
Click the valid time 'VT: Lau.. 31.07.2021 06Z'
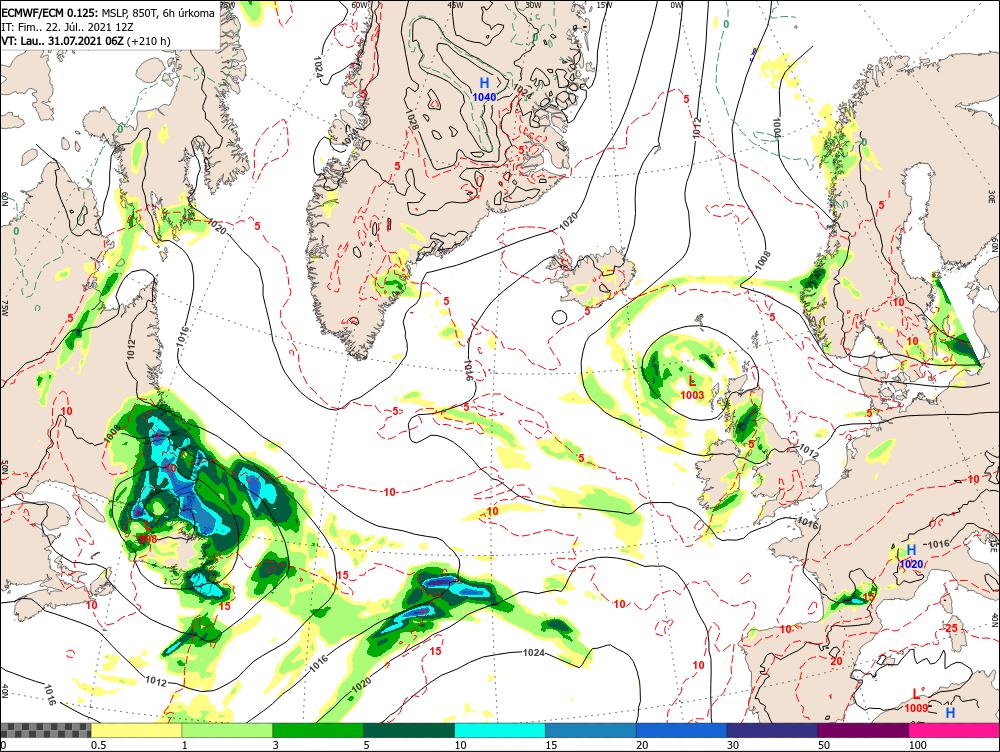point(62,41)
